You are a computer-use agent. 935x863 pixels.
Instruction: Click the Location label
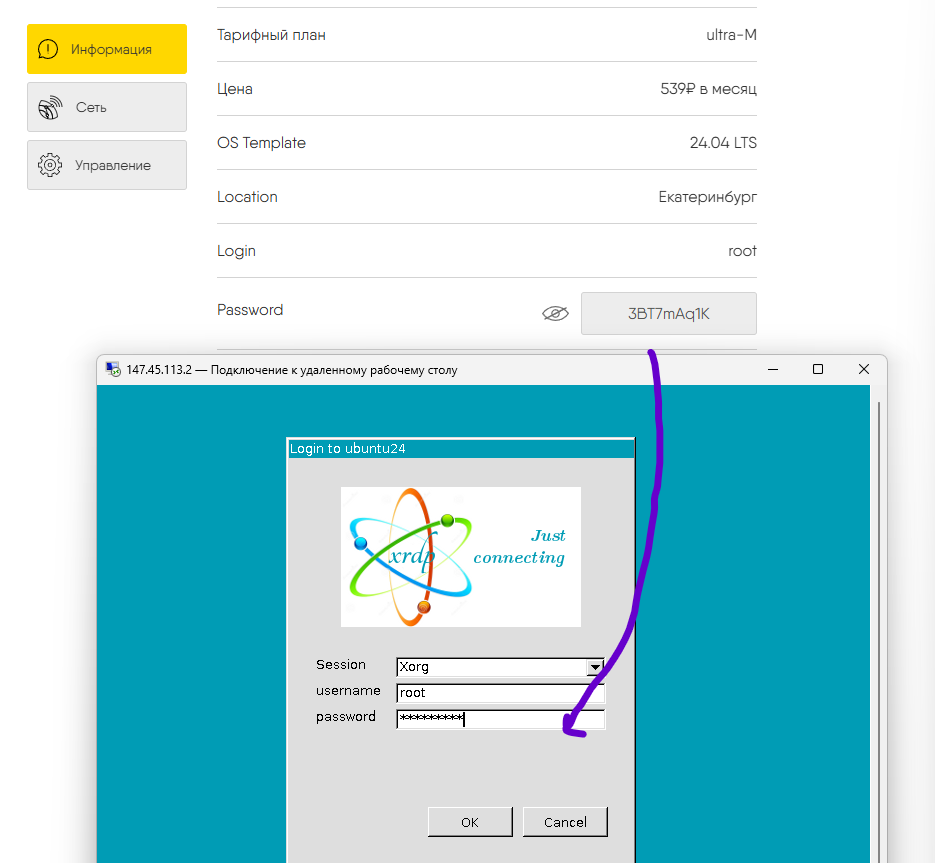pos(247,197)
